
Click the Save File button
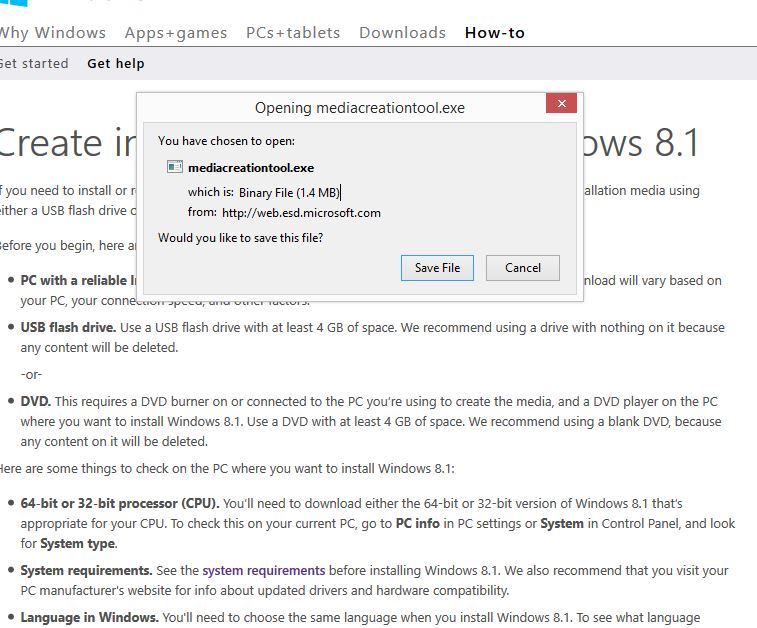437,268
